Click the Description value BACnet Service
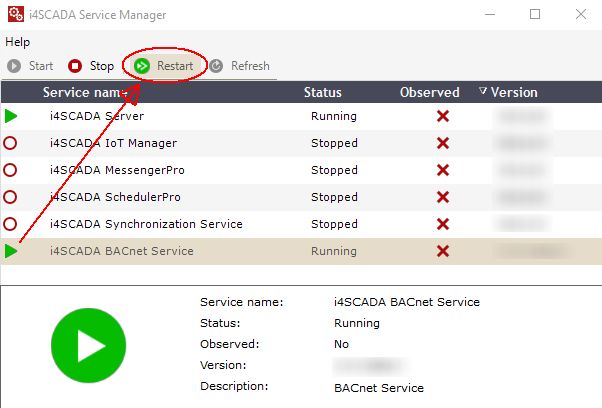 pos(379,388)
